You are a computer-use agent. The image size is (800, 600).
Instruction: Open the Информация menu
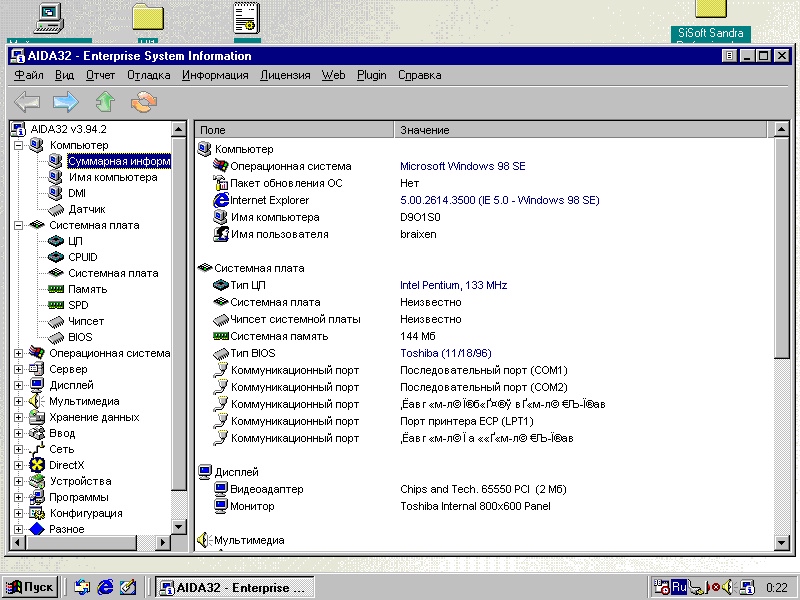215,75
